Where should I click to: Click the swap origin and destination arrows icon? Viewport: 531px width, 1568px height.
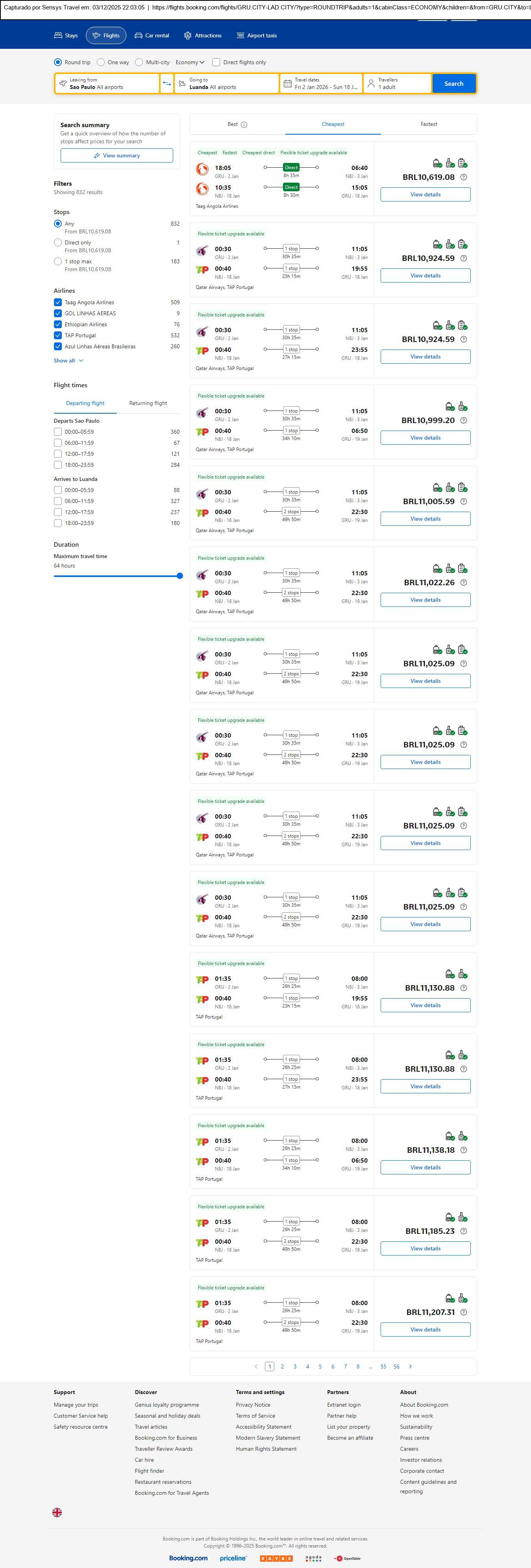coord(167,84)
